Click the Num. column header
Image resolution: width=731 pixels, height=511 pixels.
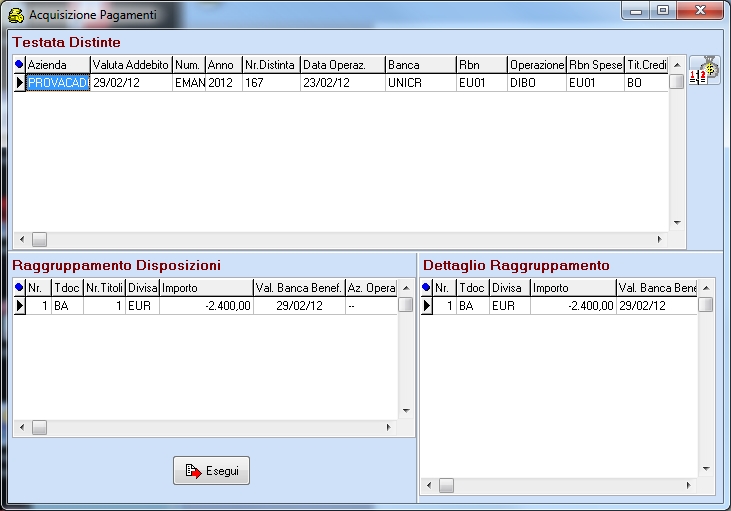click(x=189, y=64)
